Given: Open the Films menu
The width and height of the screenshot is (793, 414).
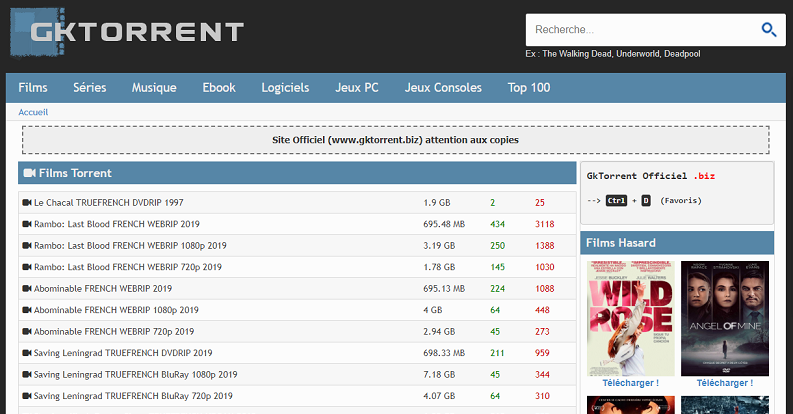Looking at the screenshot, I should pyautogui.click(x=33, y=87).
